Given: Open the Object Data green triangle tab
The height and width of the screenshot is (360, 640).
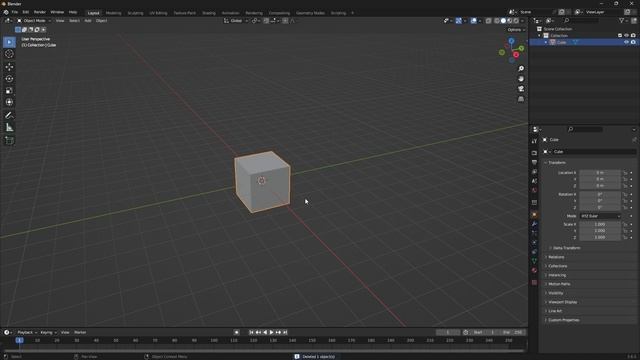Looking at the screenshot, I should pyautogui.click(x=534, y=261).
